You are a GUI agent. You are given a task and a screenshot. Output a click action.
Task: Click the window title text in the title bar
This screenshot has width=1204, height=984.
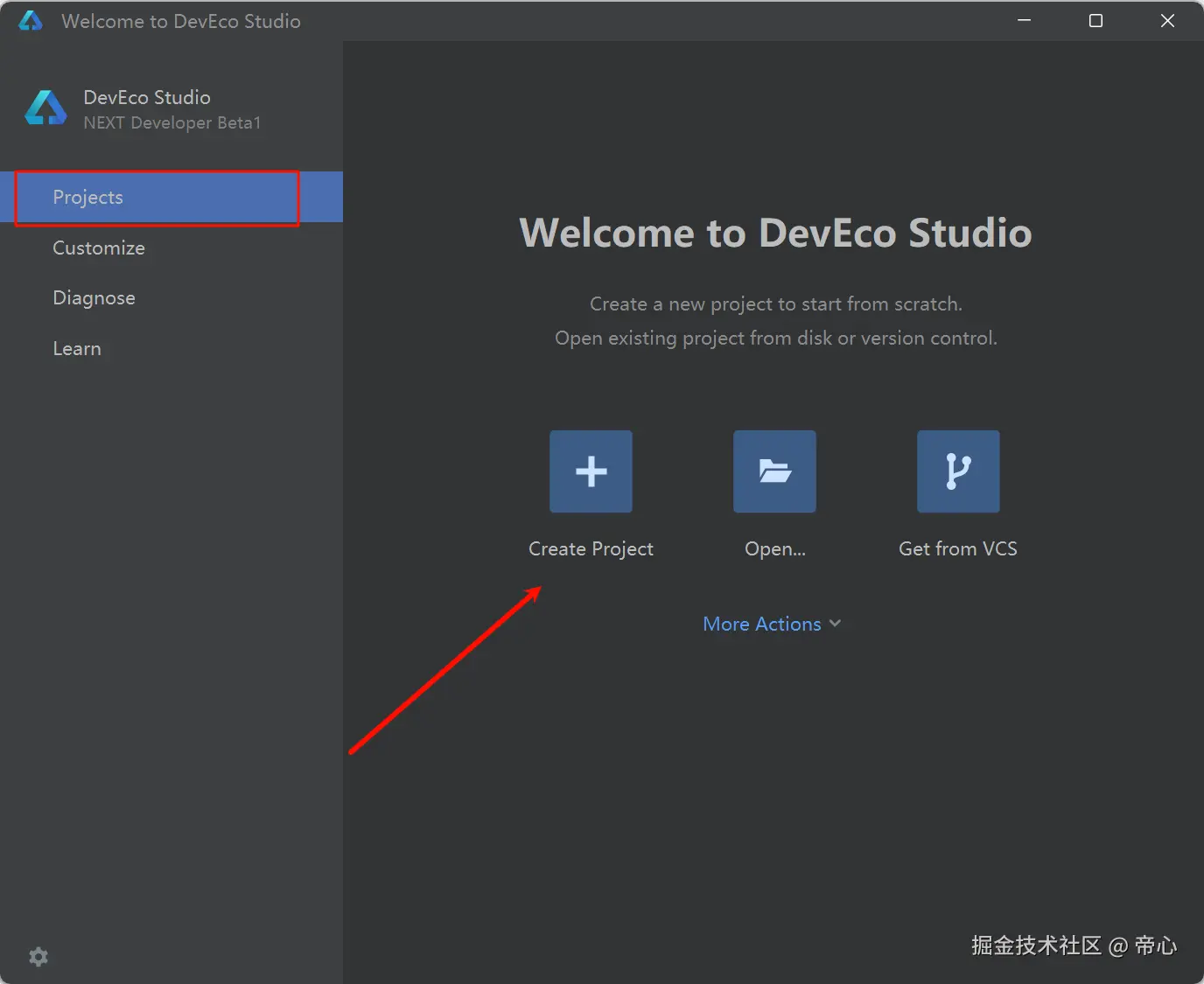(181, 22)
